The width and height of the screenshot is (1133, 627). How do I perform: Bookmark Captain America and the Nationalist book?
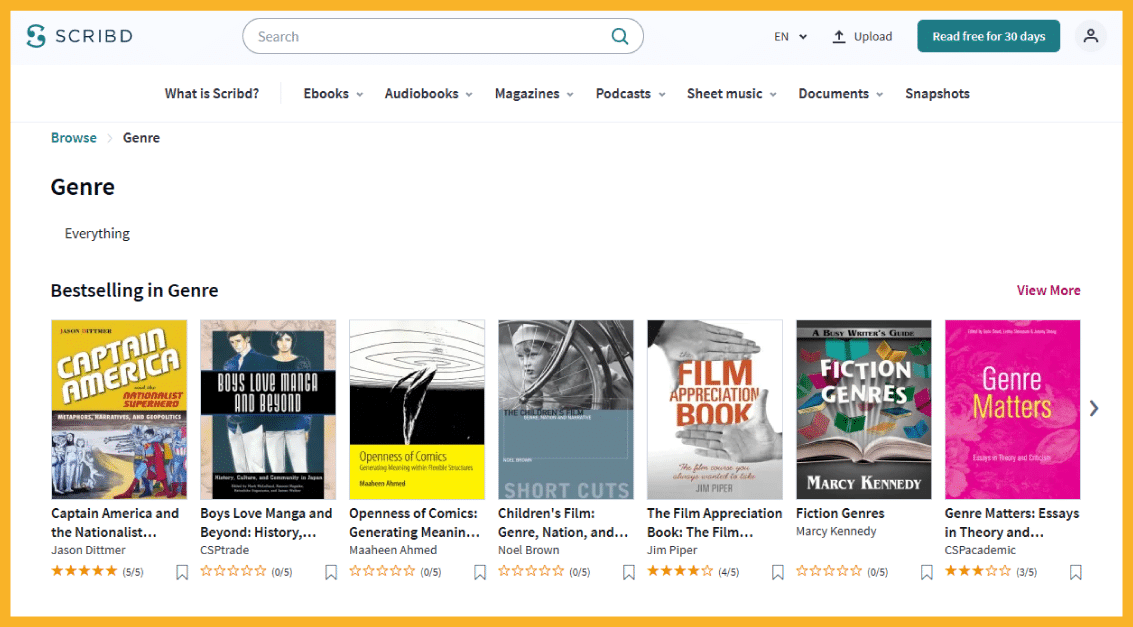[x=182, y=572]
